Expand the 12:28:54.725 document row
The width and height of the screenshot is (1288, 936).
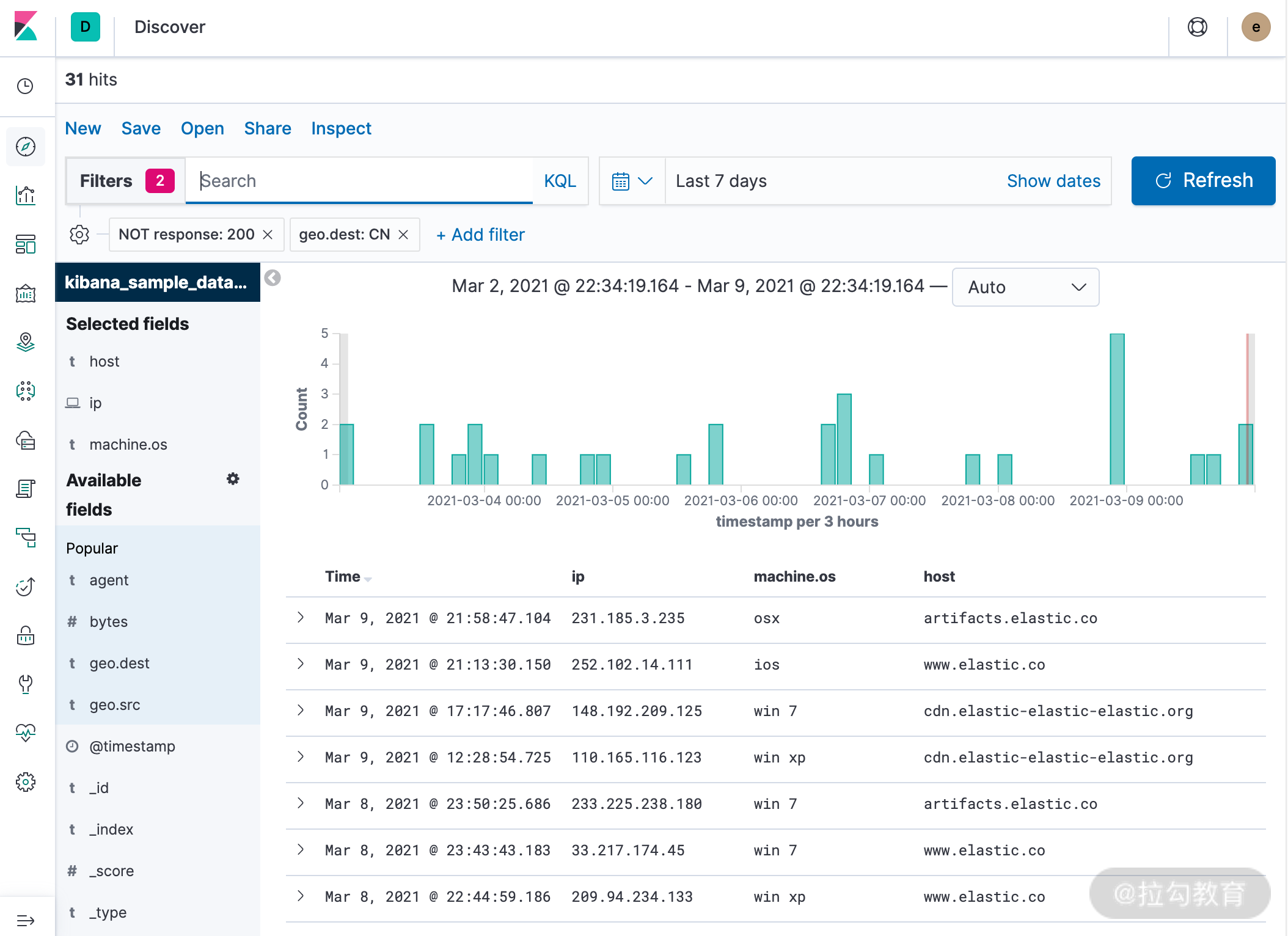pyautogui.click(x=301, y=757)
